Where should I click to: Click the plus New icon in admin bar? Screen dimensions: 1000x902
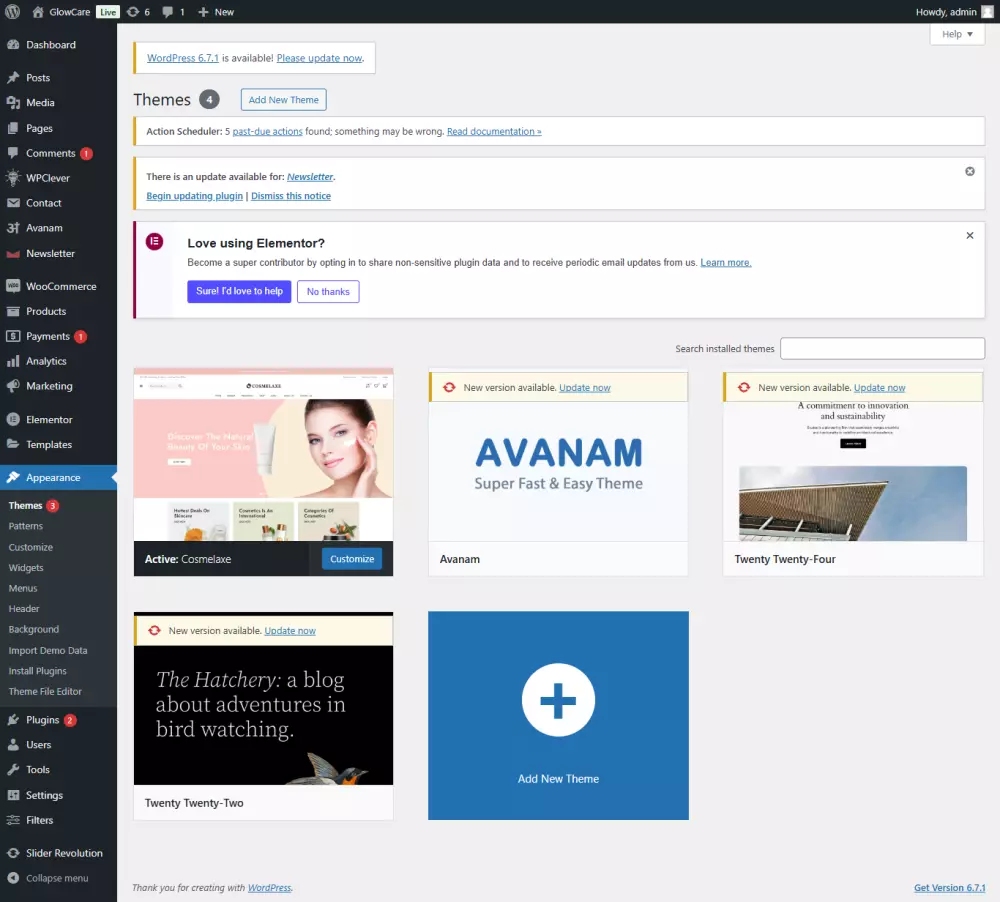coord(203,11)
